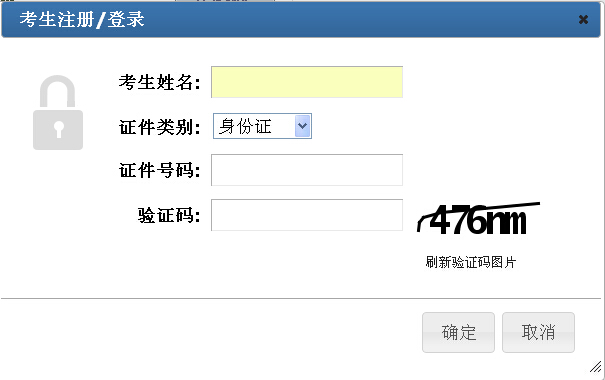The image size is (605, 380).
Task: Open the 证件类别 dropdown arrow
Action: click(x=302, y=126)
